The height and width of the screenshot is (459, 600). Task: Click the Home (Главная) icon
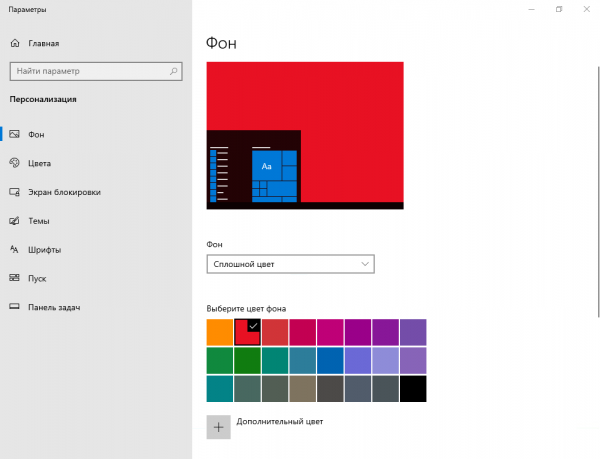point(15,44)
